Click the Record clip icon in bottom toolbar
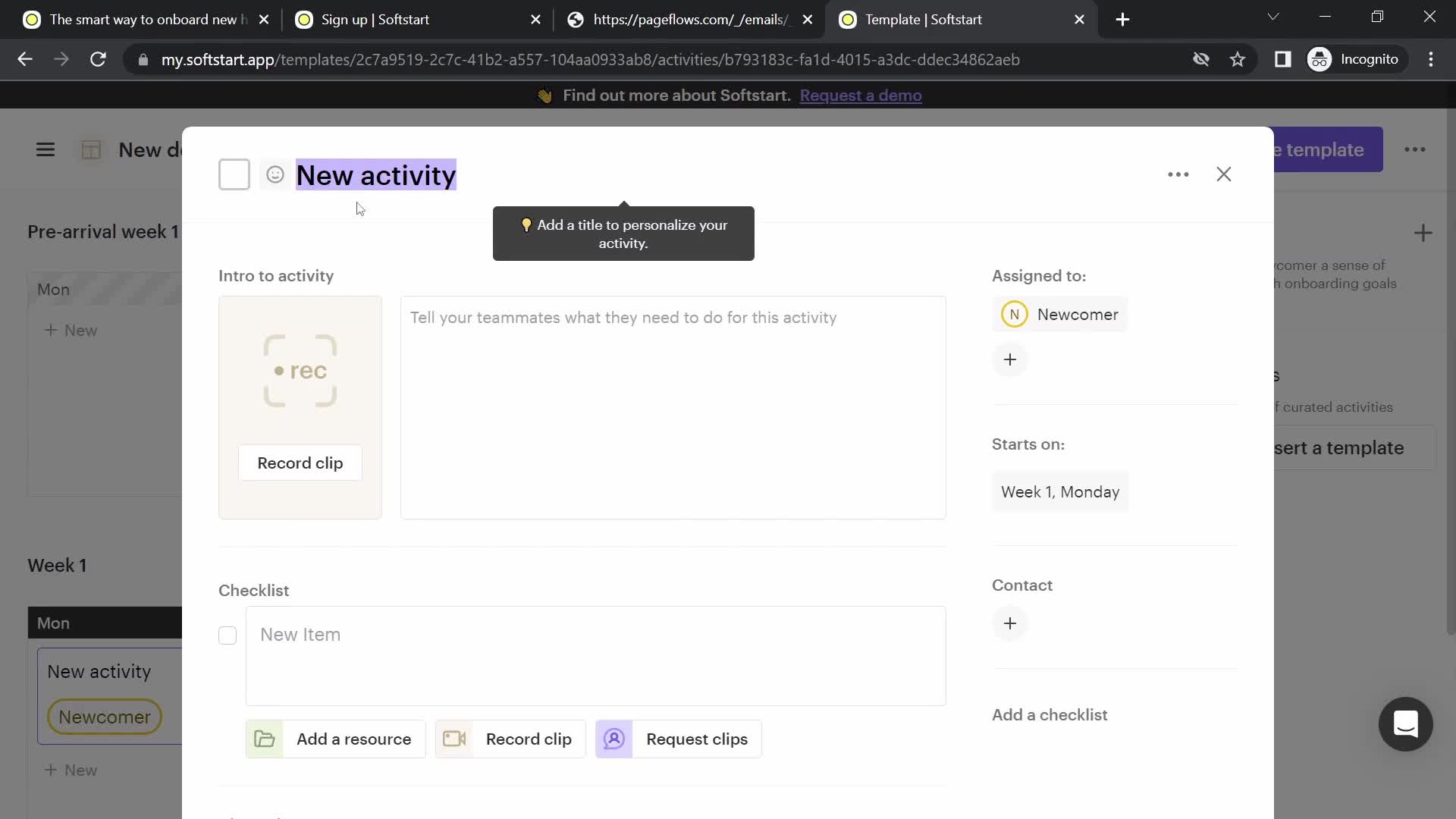 pos(454,739)
